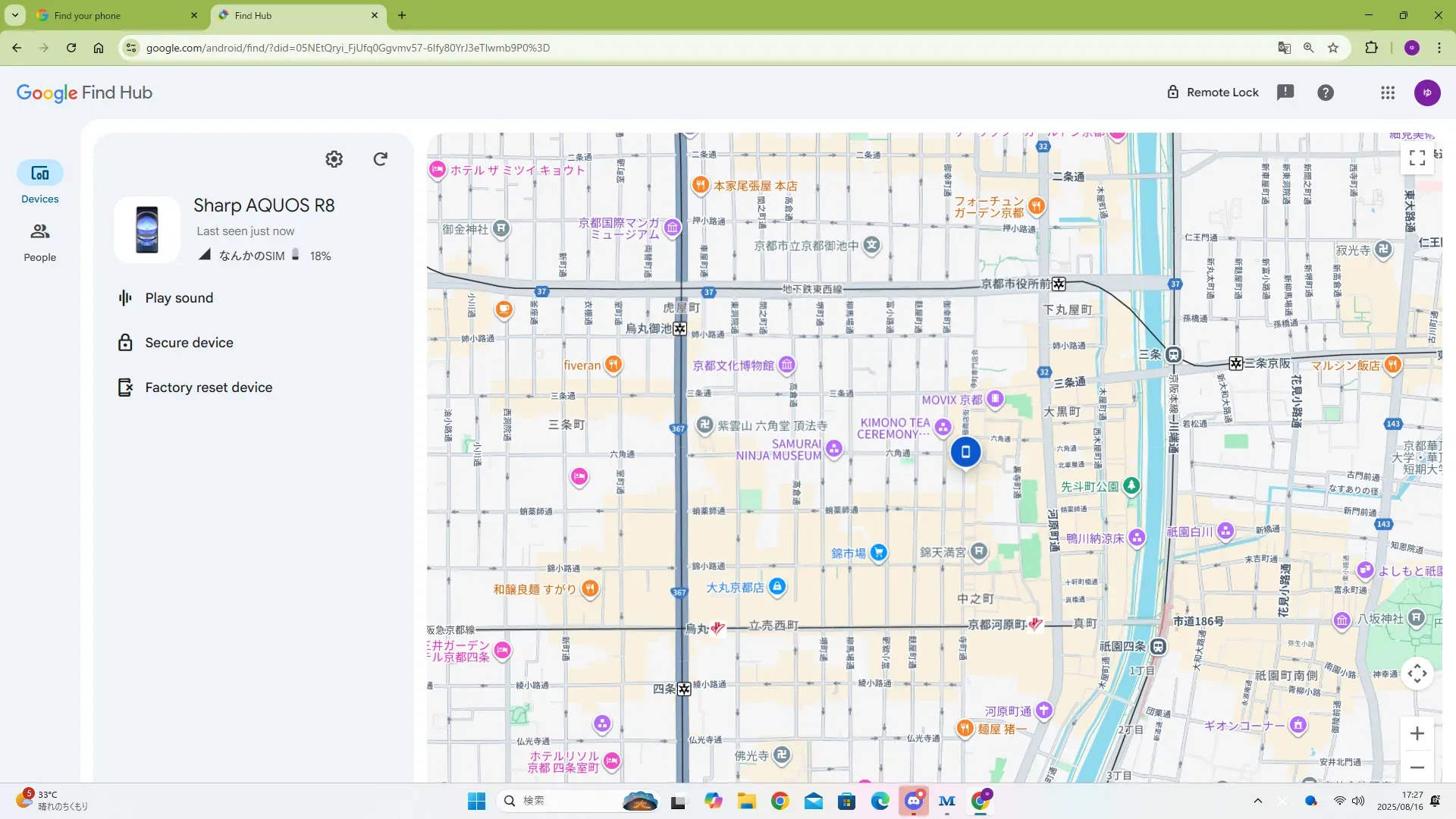Open device settings gear icon
The height and width of the screenshot is (819, 1456).
click(x=334, y=159)
